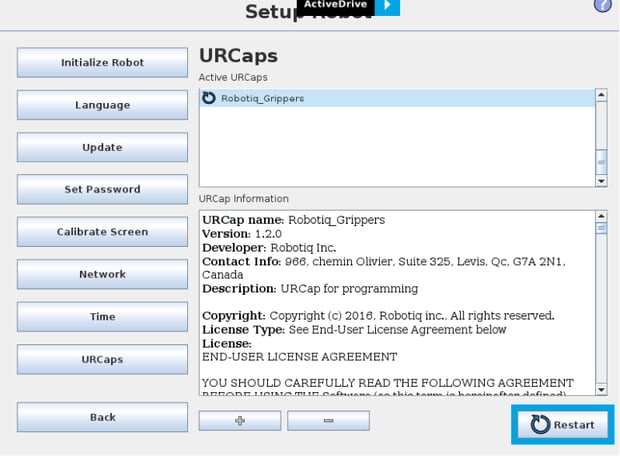Select the URCaps menu button
This screenshot has width=620, height=457.
click(x=102, y=359)
